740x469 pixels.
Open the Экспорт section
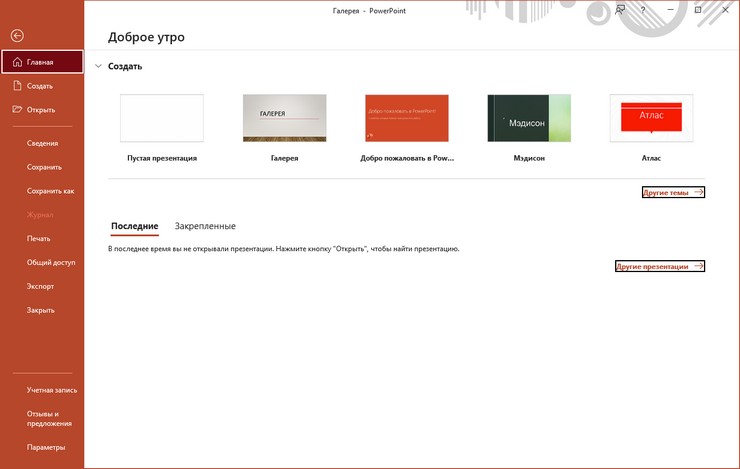(x=41, y=286)
